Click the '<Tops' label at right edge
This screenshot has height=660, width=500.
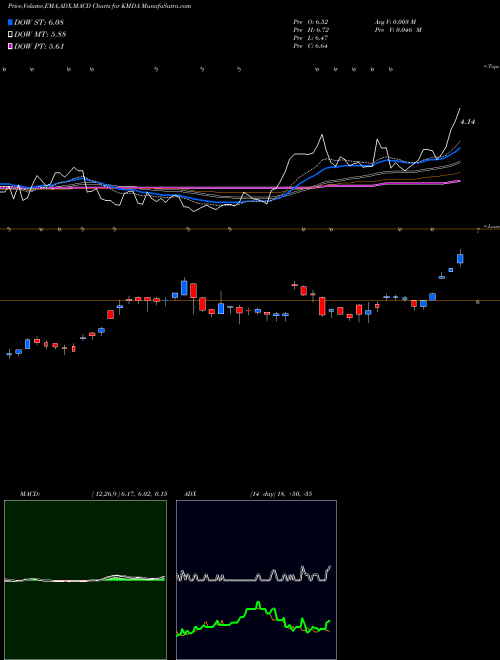[x=492, y=67]
